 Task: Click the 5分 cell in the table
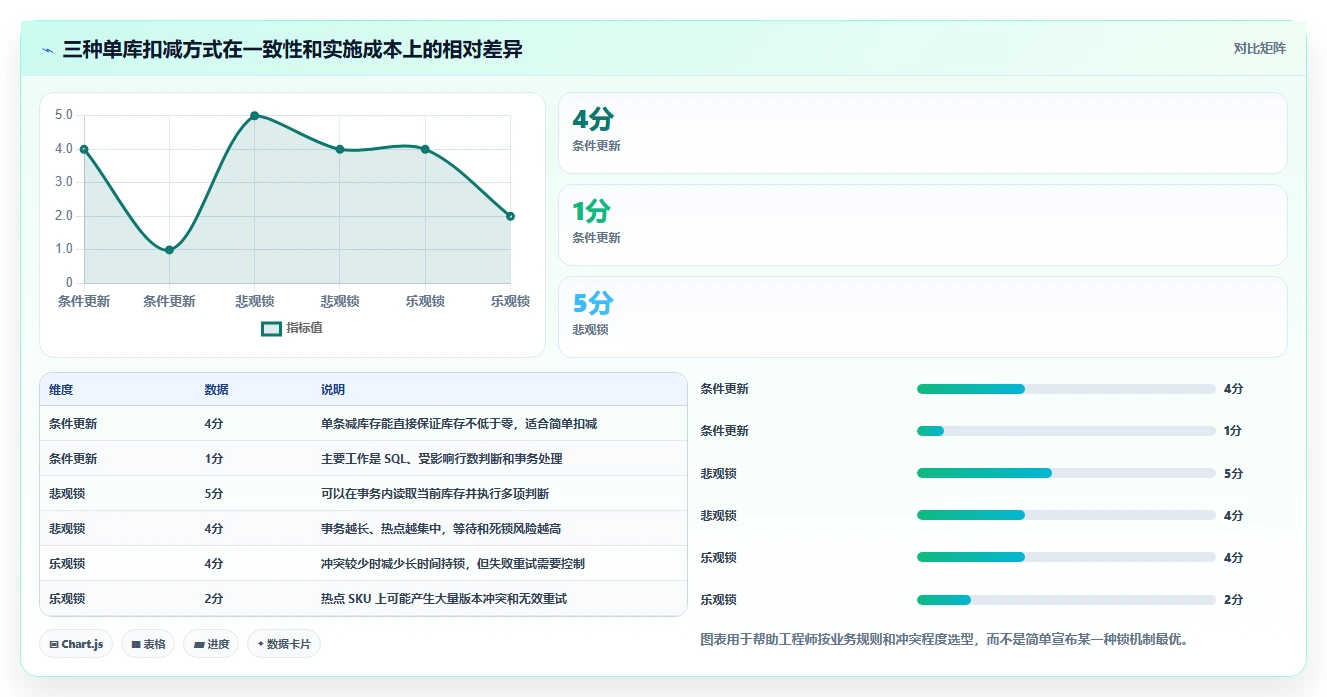point(214,494)
